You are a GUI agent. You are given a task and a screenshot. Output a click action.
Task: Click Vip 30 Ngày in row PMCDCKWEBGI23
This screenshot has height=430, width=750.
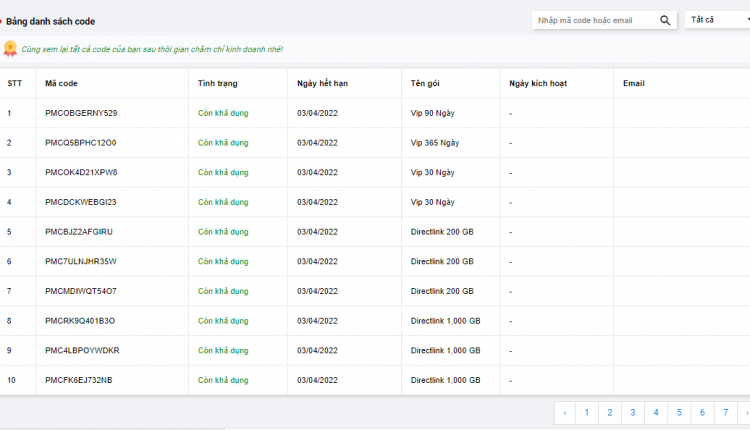click(x=432, y=202)
